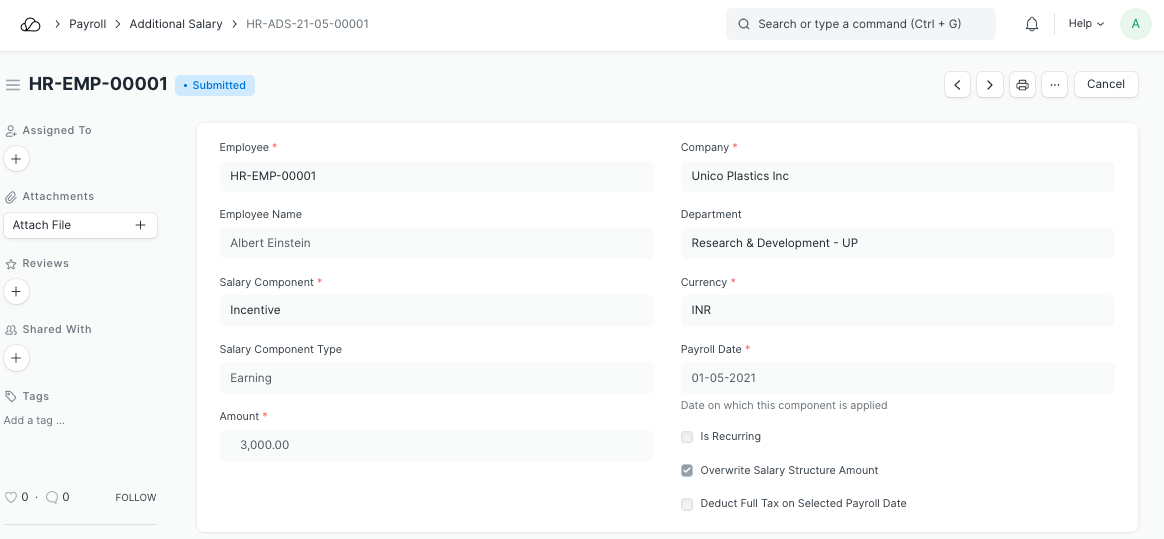Enable Deduct Full Tax on Selected Payroll Date
Viewport: 1164px width, 539px height.
pos(687,504)
